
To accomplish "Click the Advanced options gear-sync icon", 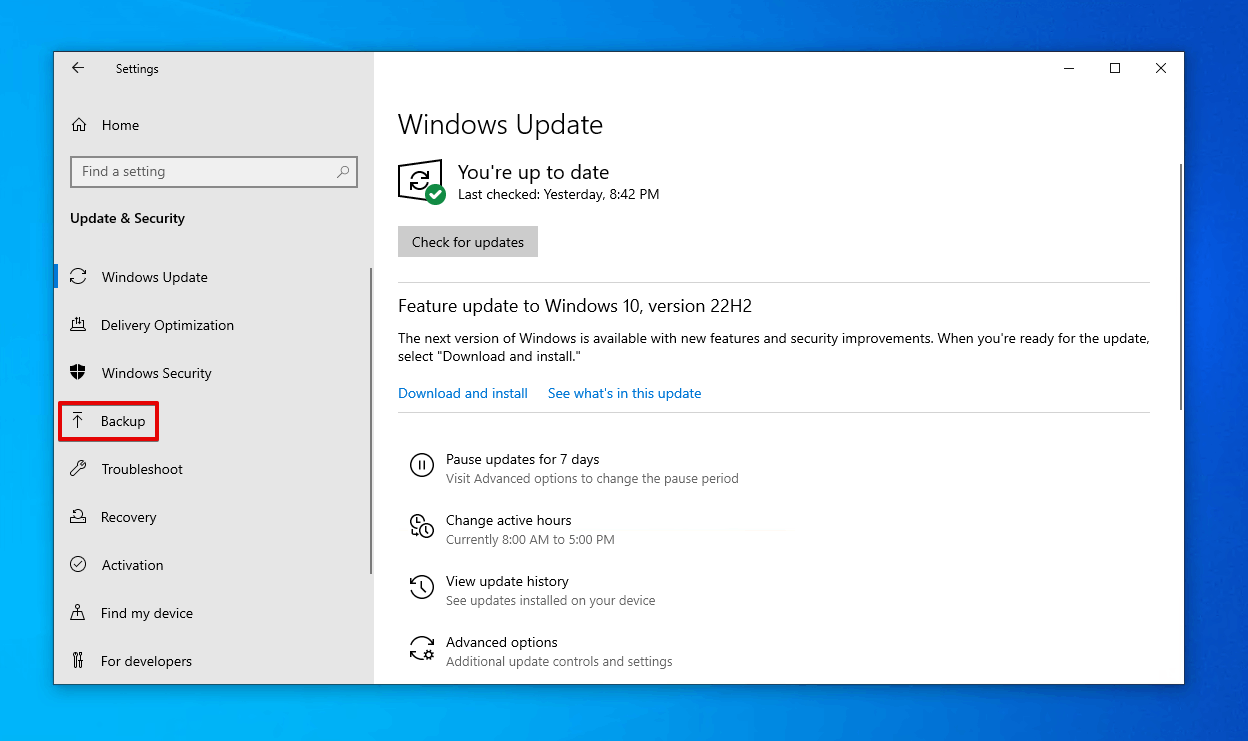I will pos(422,648).
